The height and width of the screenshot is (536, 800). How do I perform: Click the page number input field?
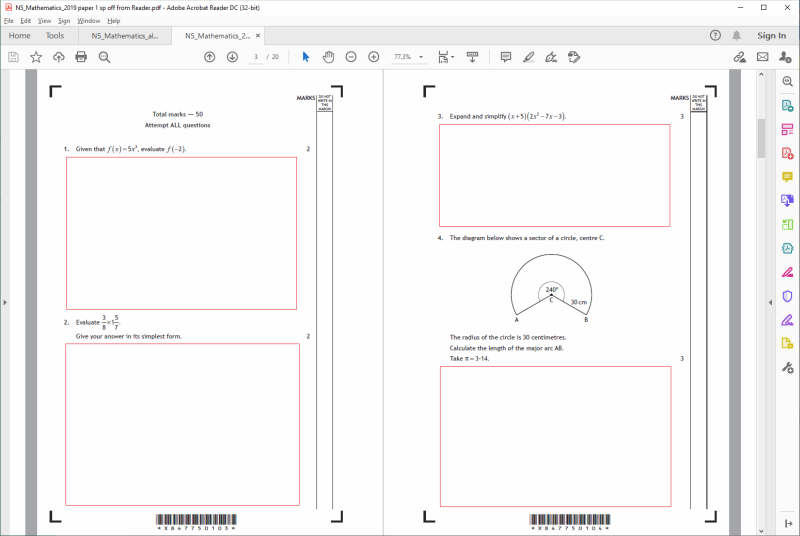click(x=256, y=57)
